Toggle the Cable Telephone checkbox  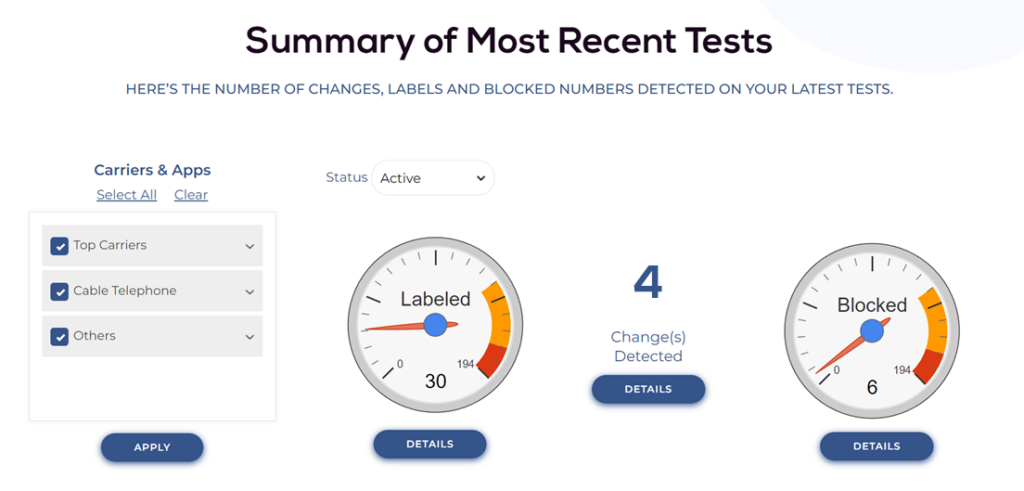(59, 292)
